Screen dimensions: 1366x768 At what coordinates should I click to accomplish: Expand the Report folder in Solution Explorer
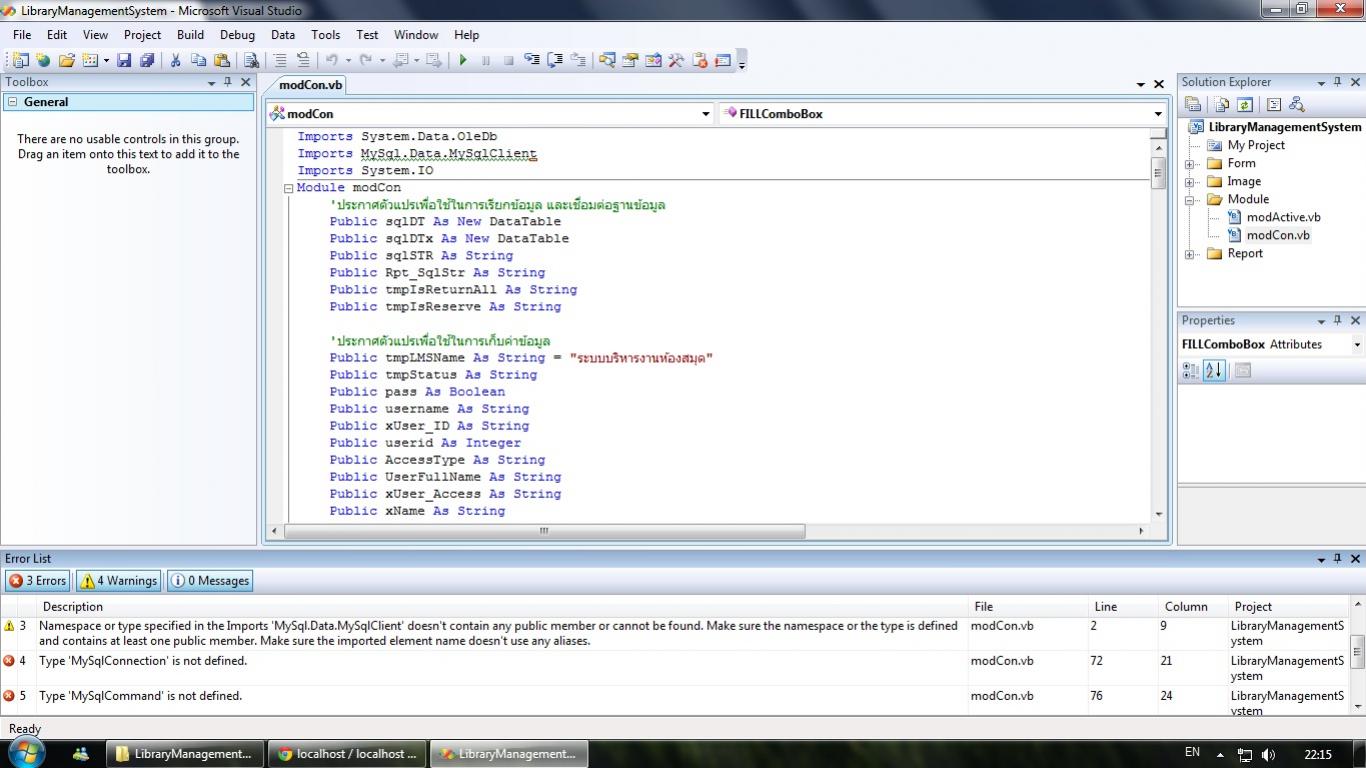click(1191, 254)
